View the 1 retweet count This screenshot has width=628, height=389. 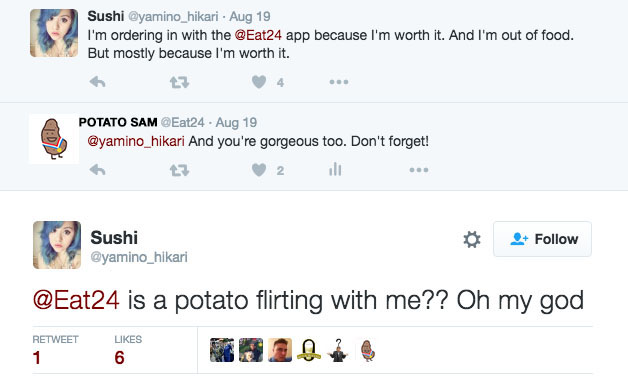[x=55, y=351]
